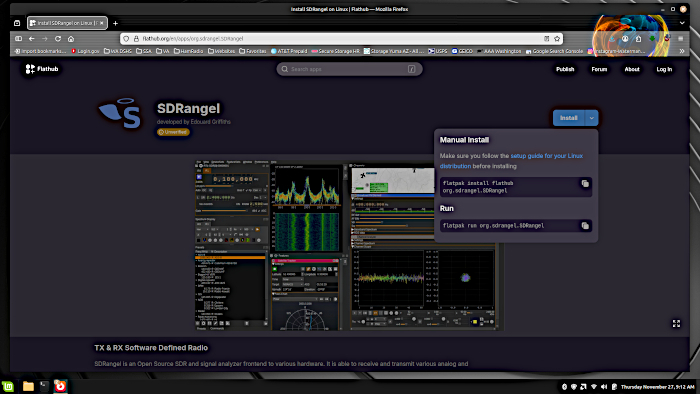Open the list all tabs dropdown
This screenshot has height=394, width=700.
pos(682,23)
